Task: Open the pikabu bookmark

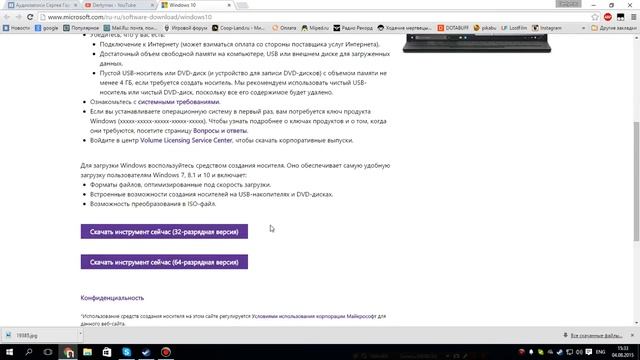Action: [485, 28]
